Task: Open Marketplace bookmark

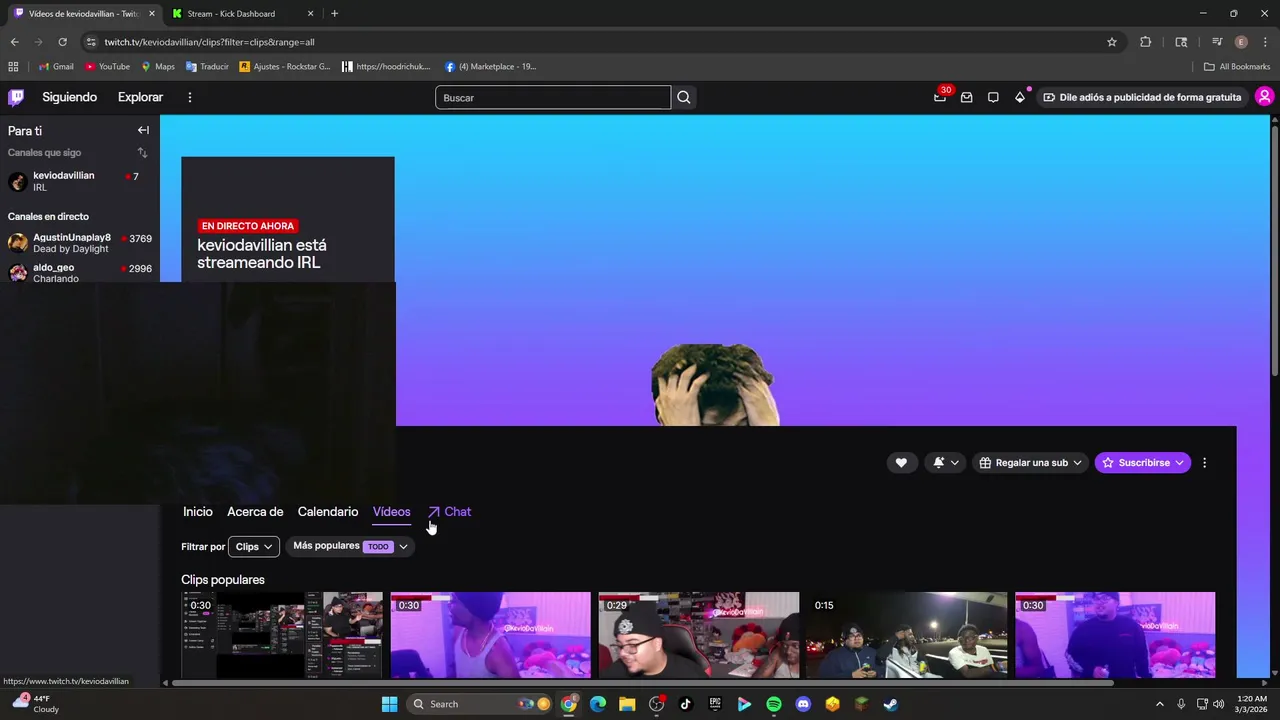Action: click(x=491, y=66)
